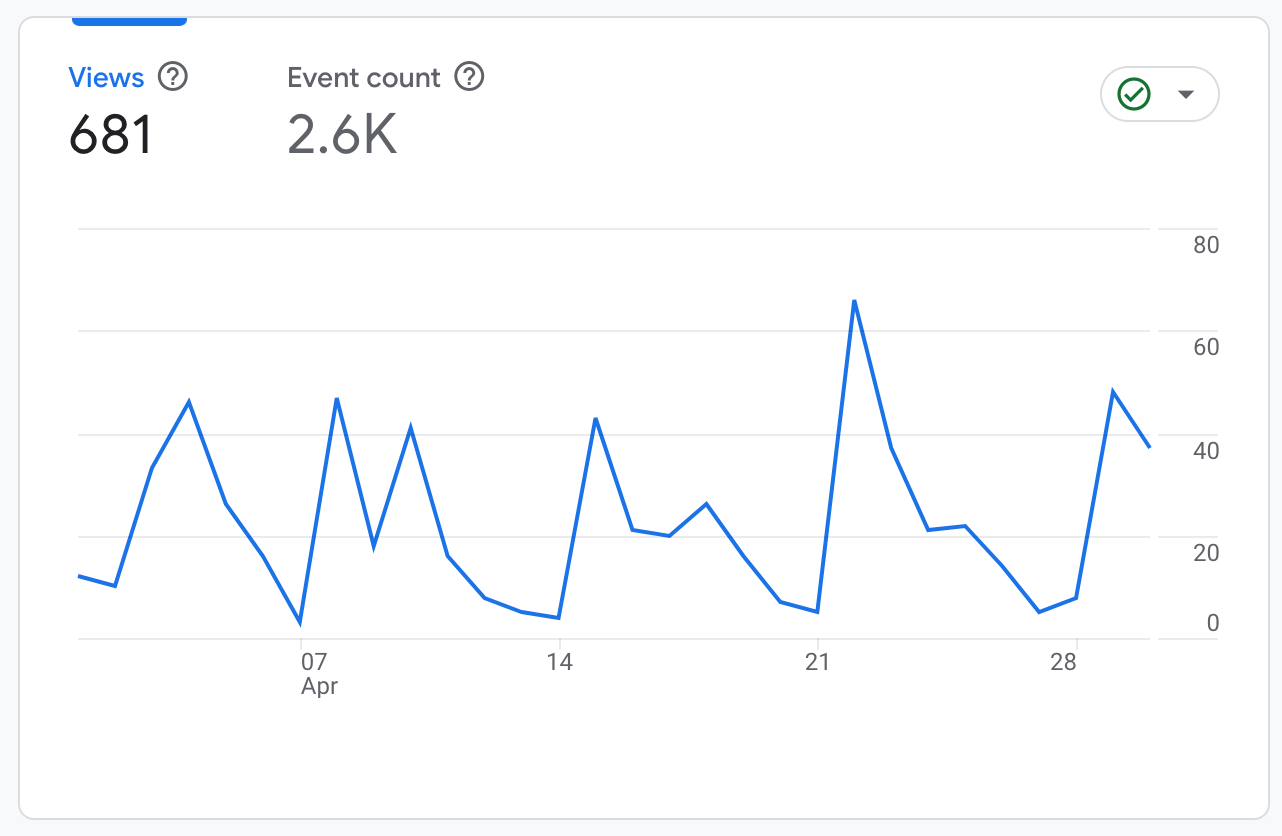
Task: Click the 60 label on the y-axis
Action: (x=1206, y=348)
